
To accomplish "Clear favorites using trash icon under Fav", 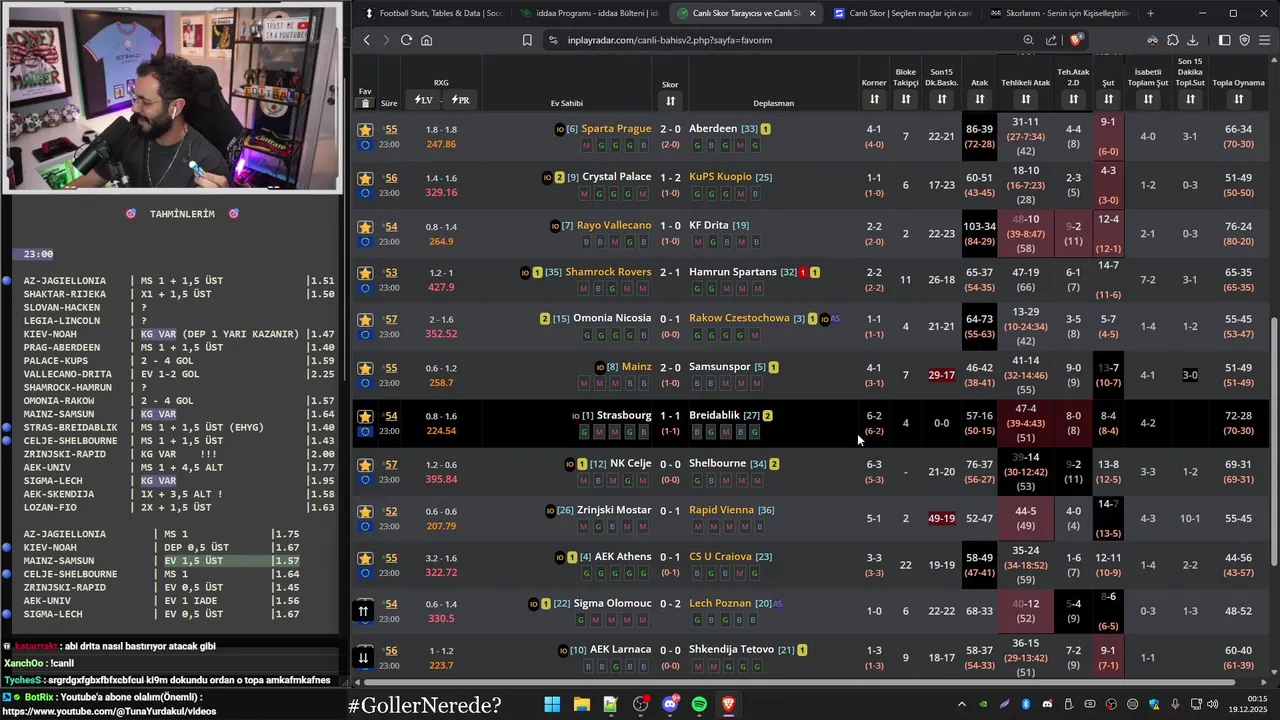I will coord(365,103).
